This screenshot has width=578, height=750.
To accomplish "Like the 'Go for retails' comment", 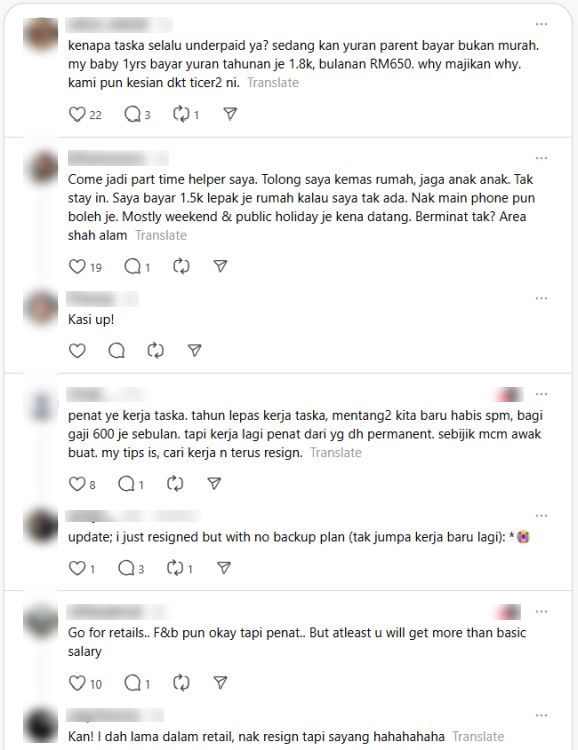I will point(77,683).
